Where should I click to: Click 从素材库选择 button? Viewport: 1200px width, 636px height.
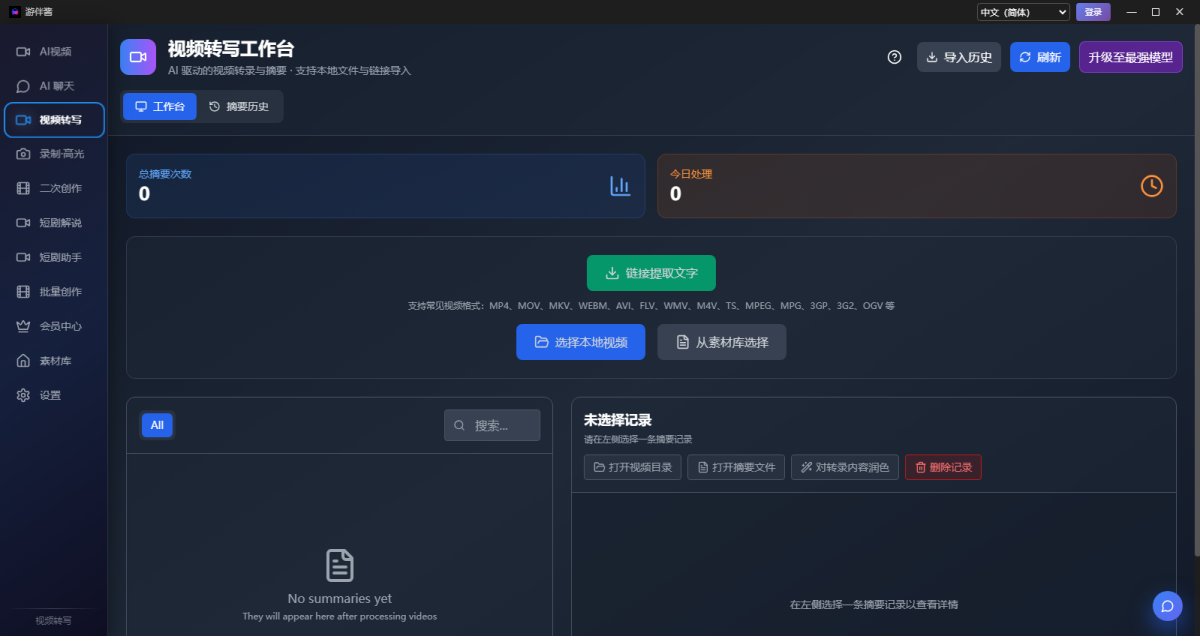click(721, 342)
